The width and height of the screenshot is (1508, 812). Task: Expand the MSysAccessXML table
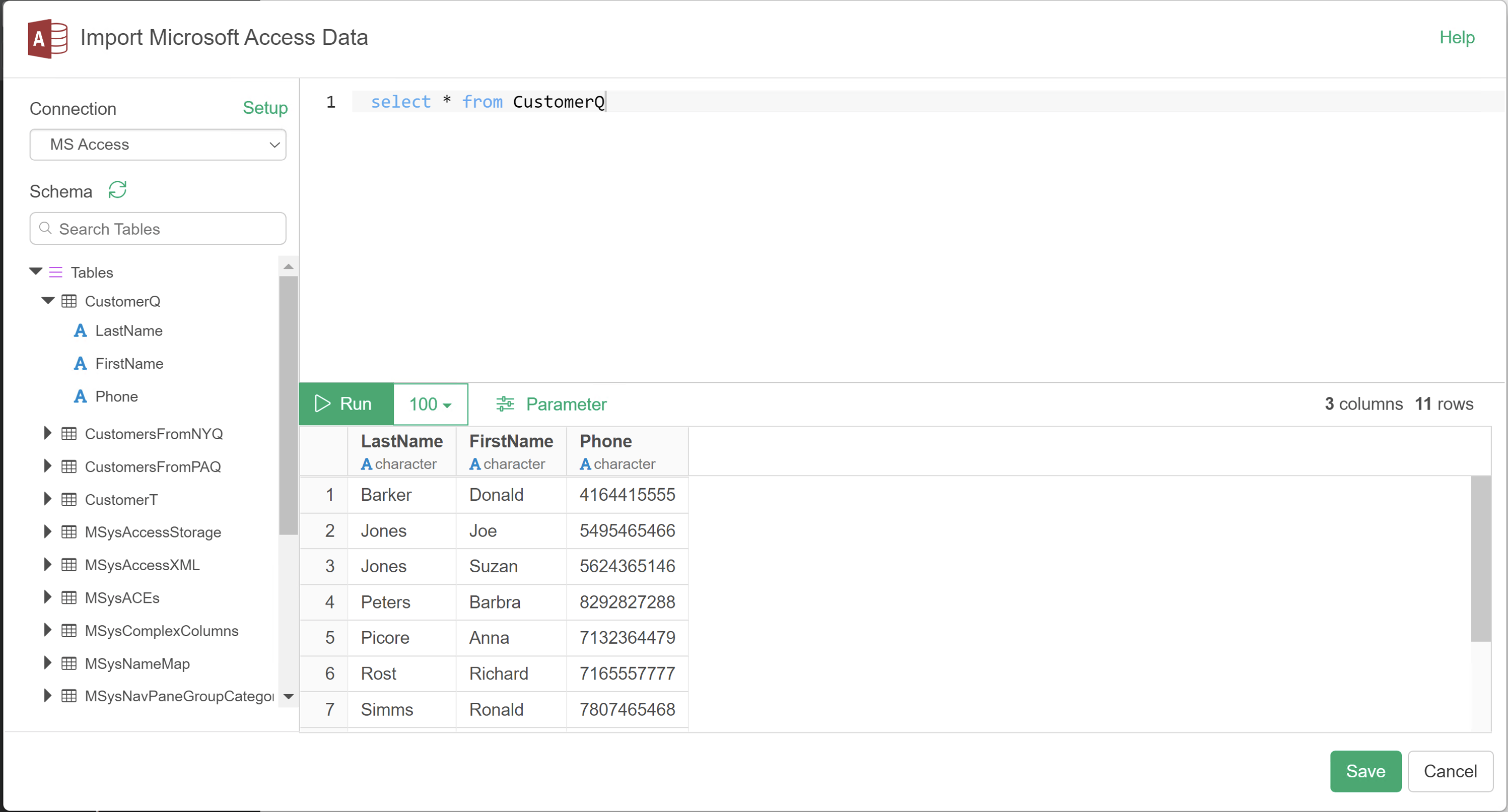click(x=47, y=564)
